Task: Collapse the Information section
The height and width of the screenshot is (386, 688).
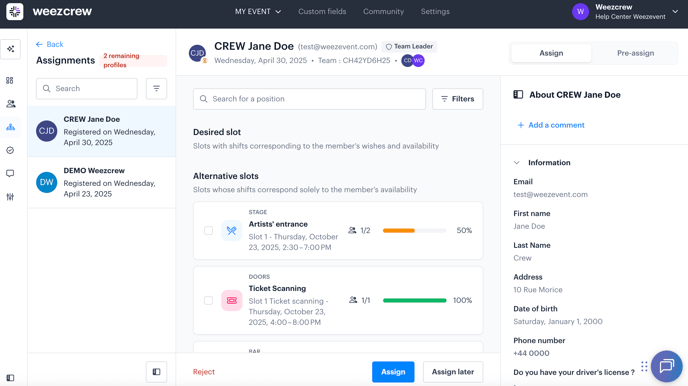Action: tap(516, 163)
